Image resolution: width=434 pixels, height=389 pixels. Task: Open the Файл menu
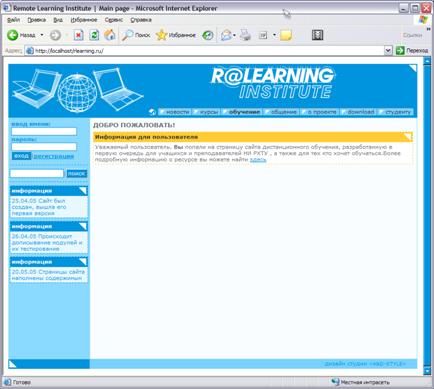(13, 20)
